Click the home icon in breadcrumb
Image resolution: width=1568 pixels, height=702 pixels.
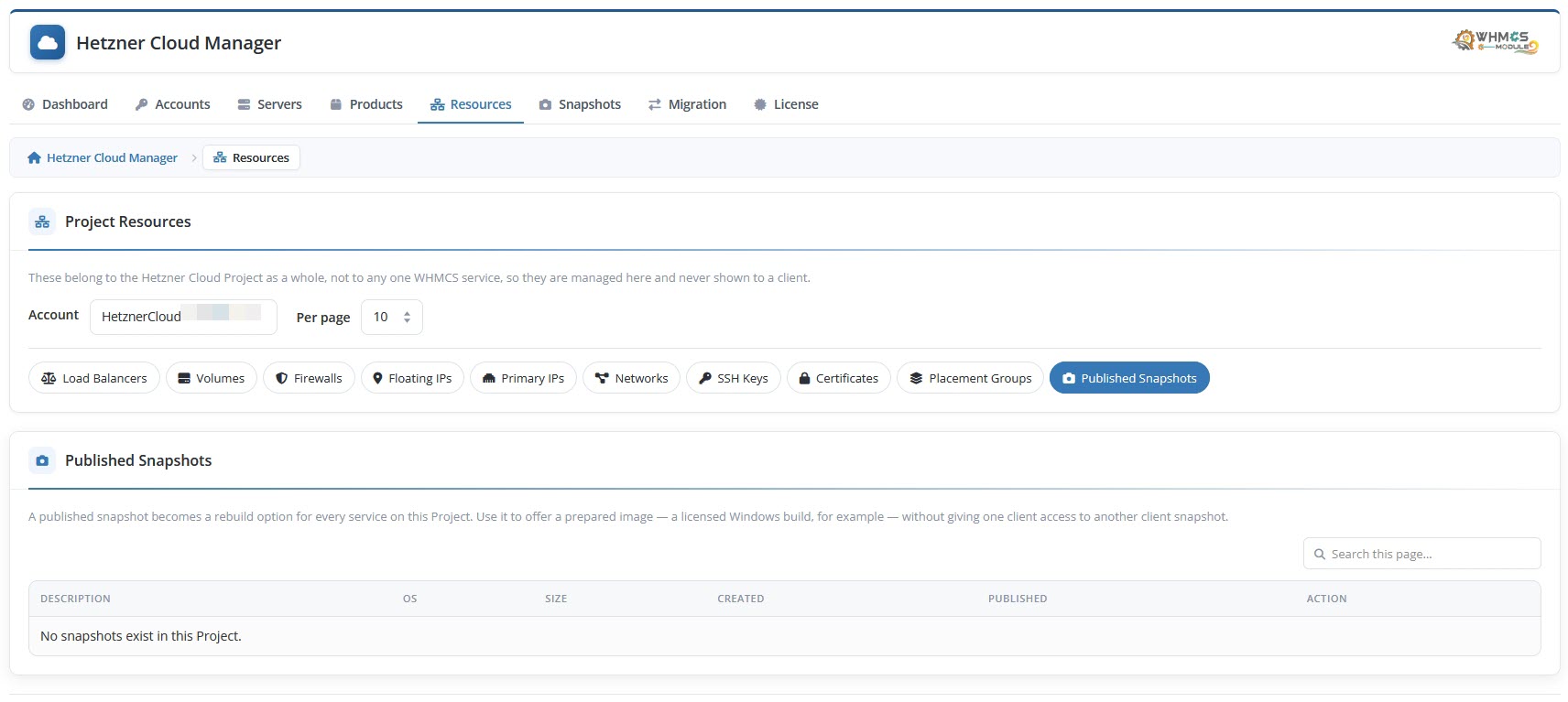tap(34, 157)
